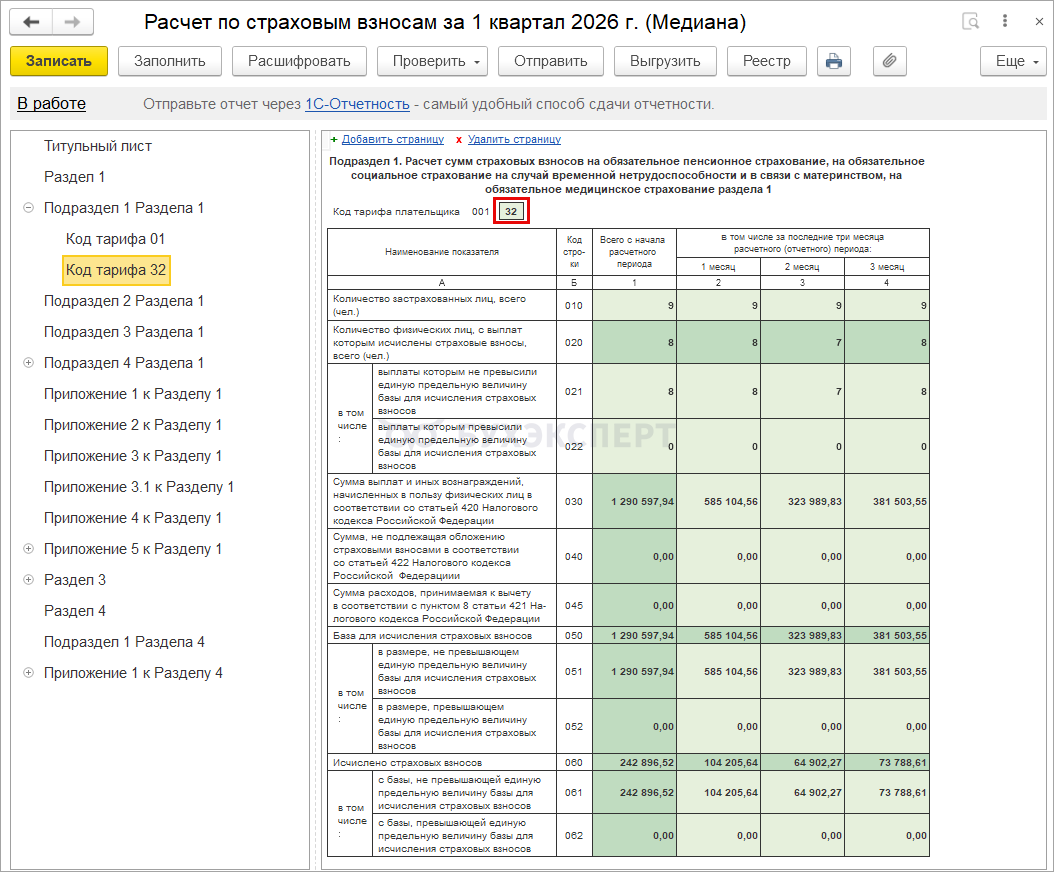Expand Подраздел 4 Раздела 1 node
1054x872 pixels.
(28, 363)
